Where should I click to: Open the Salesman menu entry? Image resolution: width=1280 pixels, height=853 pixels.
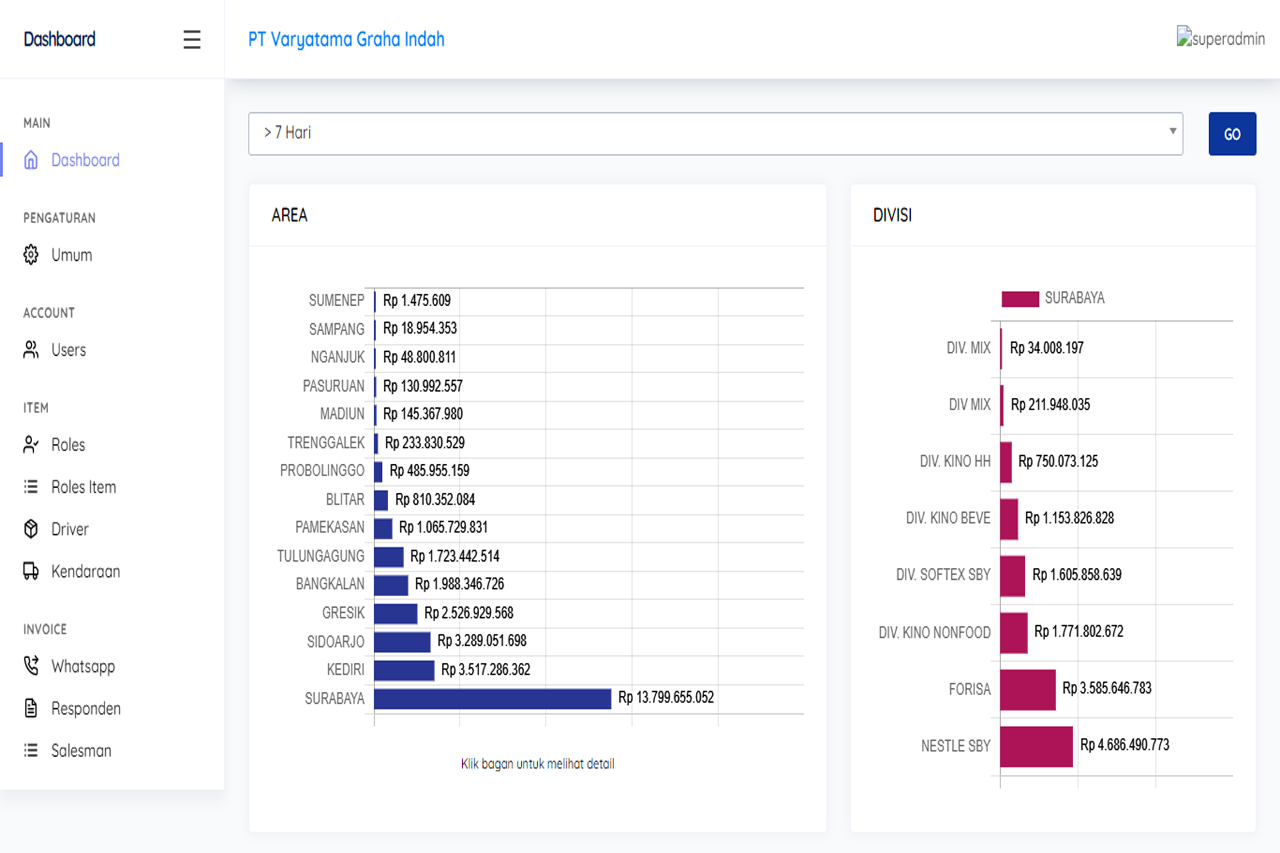point(81,750)
